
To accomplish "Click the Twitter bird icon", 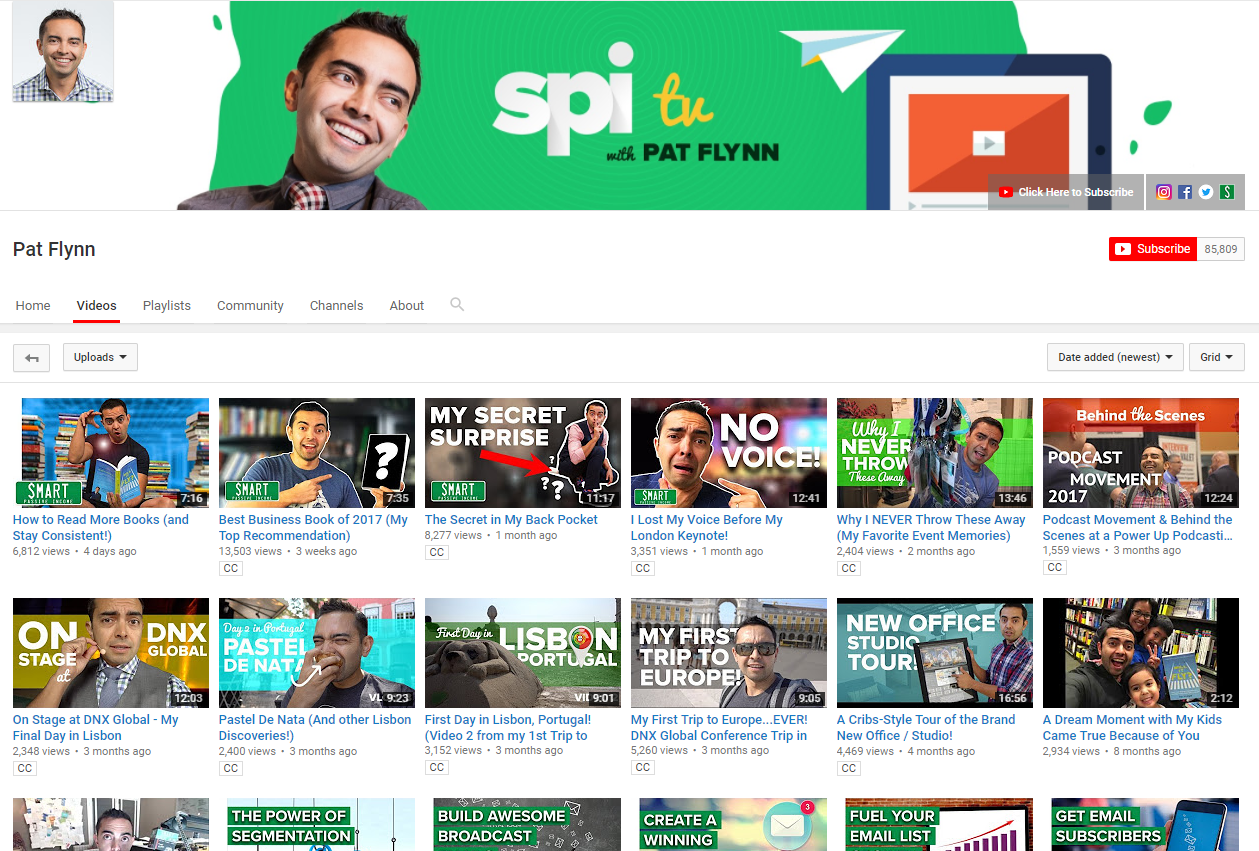I will (x=1206, y=192).
